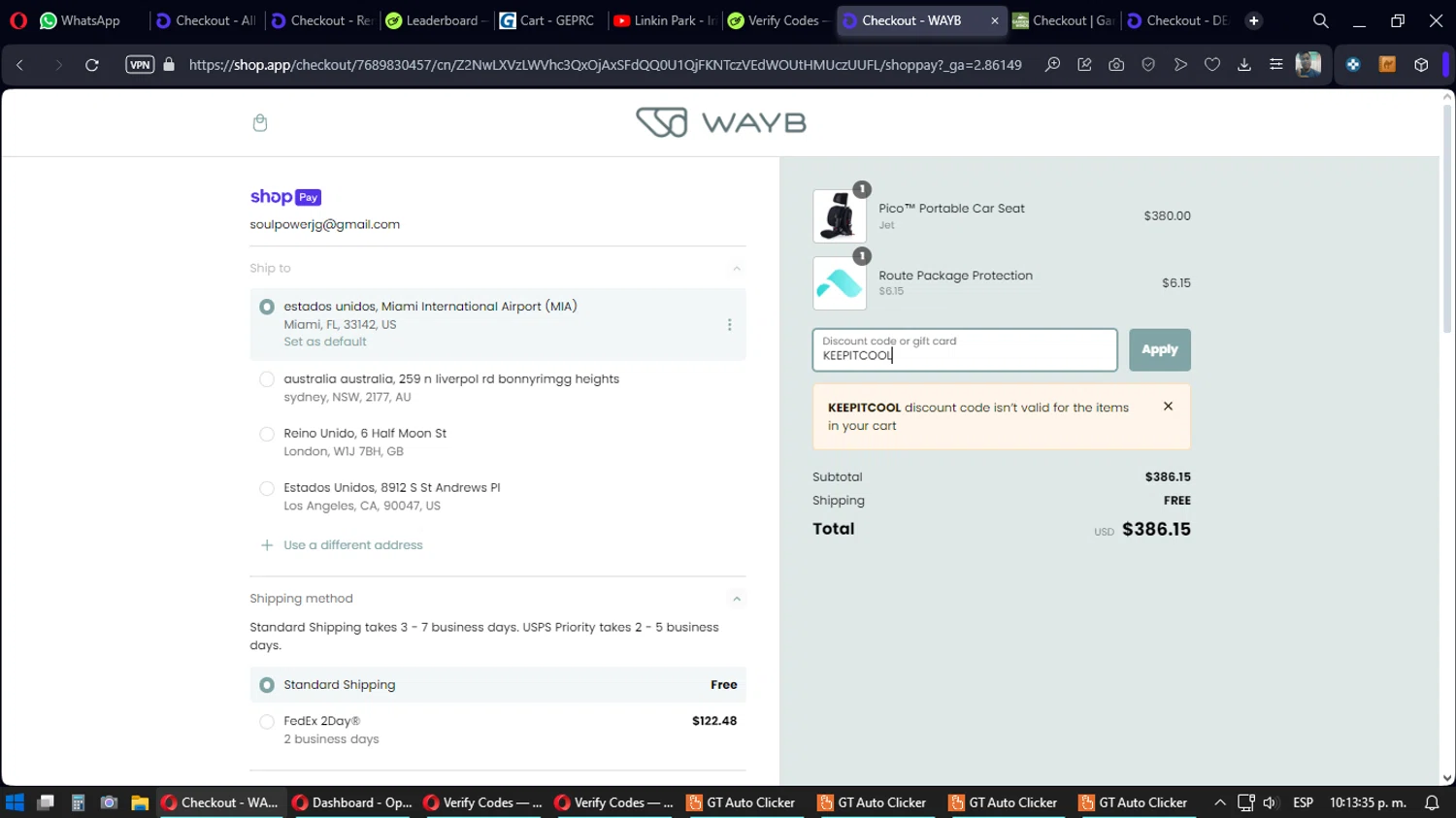Click the address bar lock icon

point(169,65)
